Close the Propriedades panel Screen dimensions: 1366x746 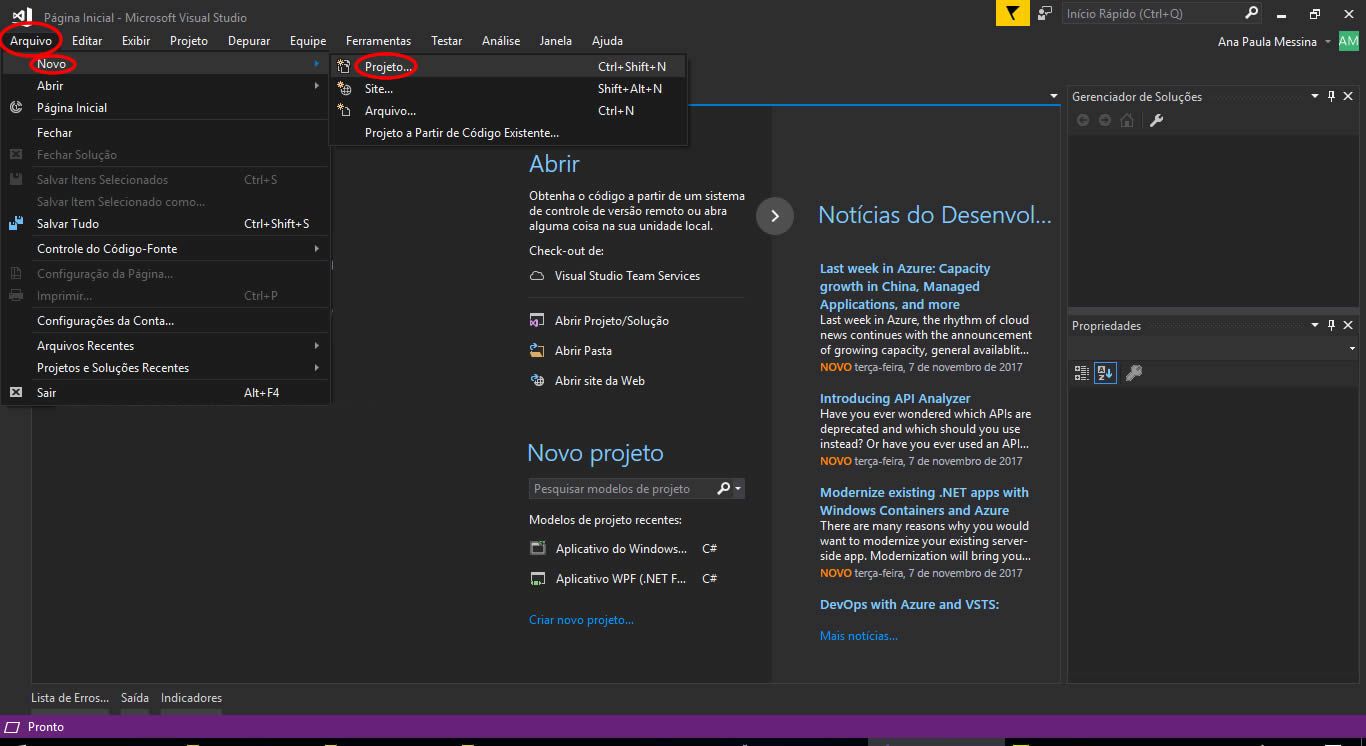pyautogui.click(x=1348, y=326)
